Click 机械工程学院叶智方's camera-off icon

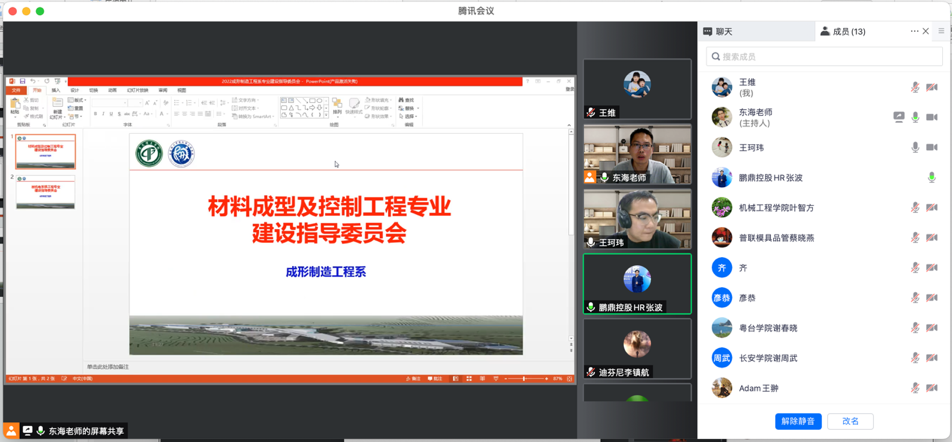coord(932,208)
